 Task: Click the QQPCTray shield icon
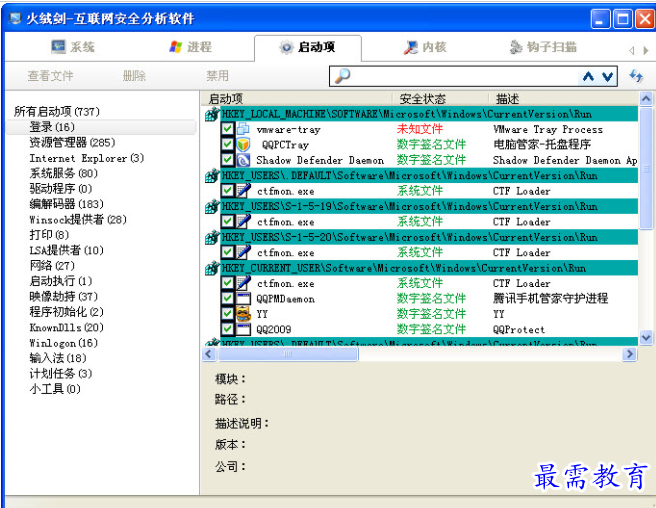[x=243, y=144]
